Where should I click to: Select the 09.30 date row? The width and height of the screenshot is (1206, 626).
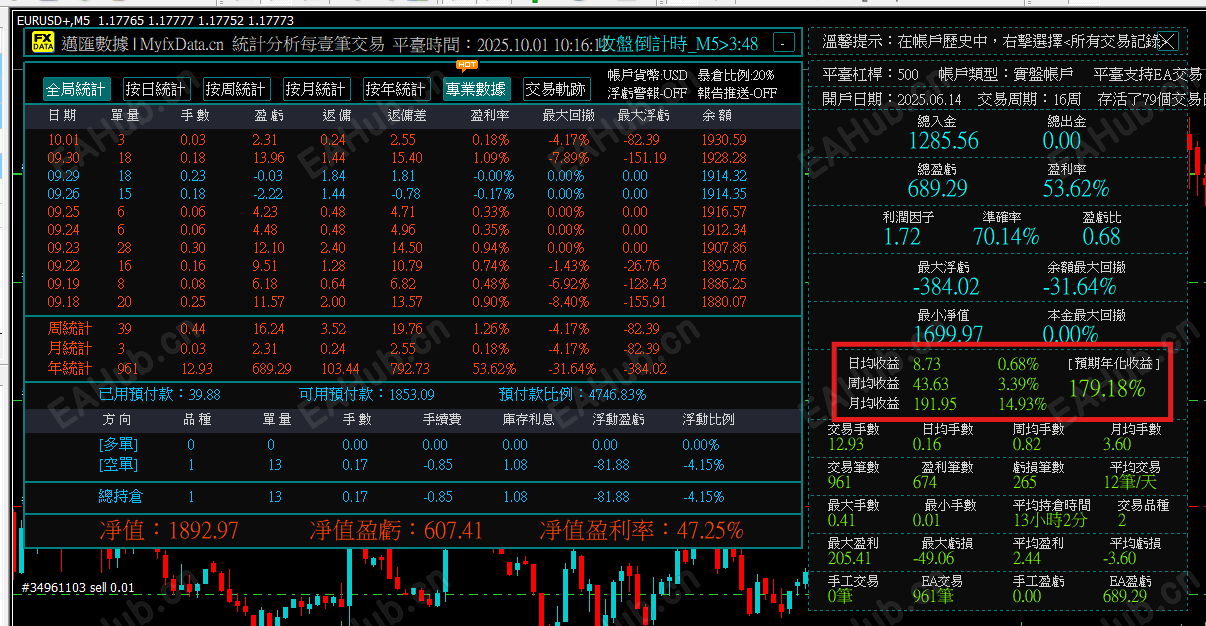click(x=412, y=158)
